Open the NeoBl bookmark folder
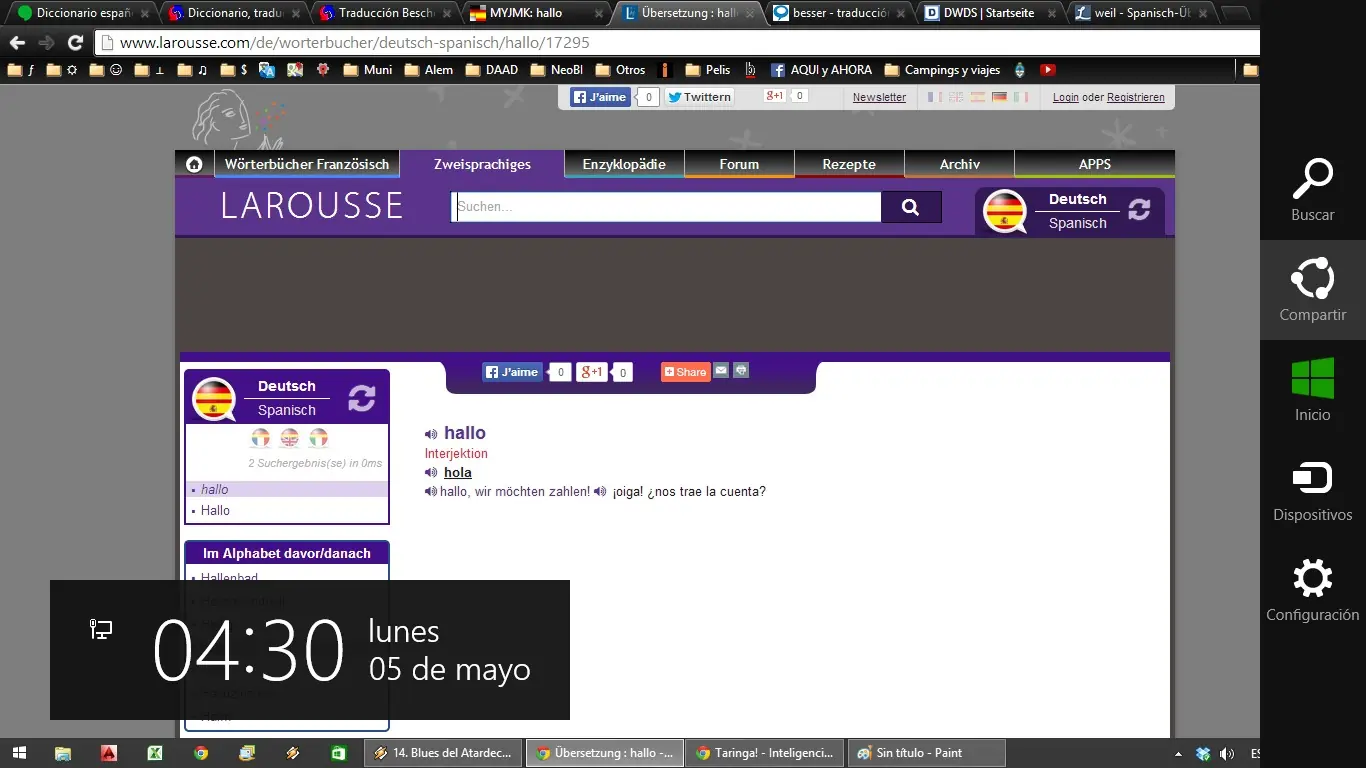The height and width of the screenshot is (768, 1366). [x=557, y=70]
